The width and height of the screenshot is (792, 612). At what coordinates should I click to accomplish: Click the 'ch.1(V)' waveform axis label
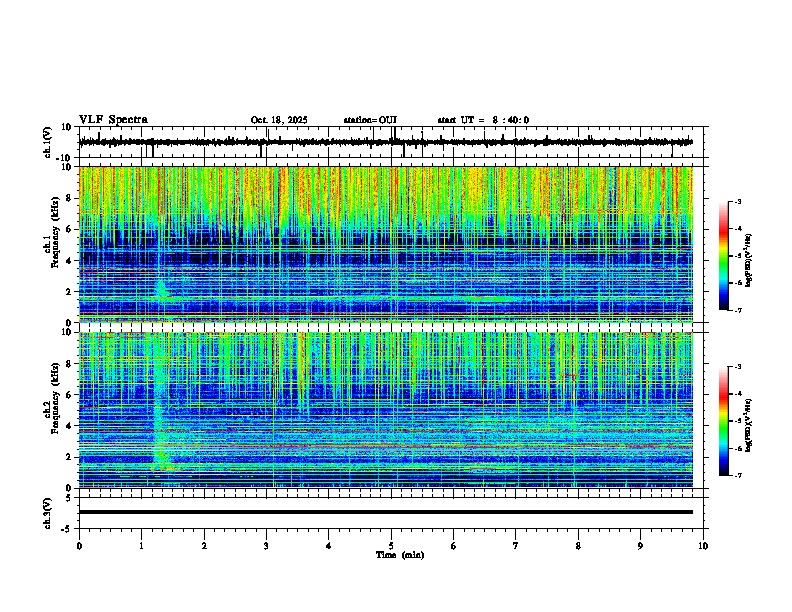(x=48, y=142)
